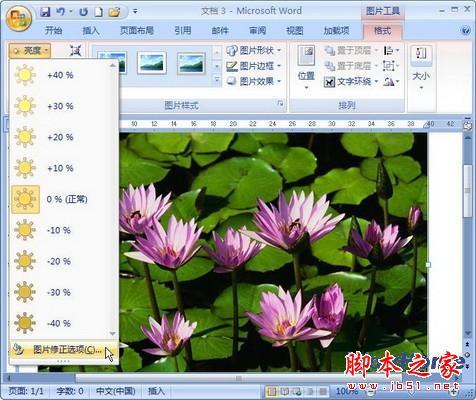Click 置于底层 send to back
Screen dimensions: 476x400
coord(352,66)
